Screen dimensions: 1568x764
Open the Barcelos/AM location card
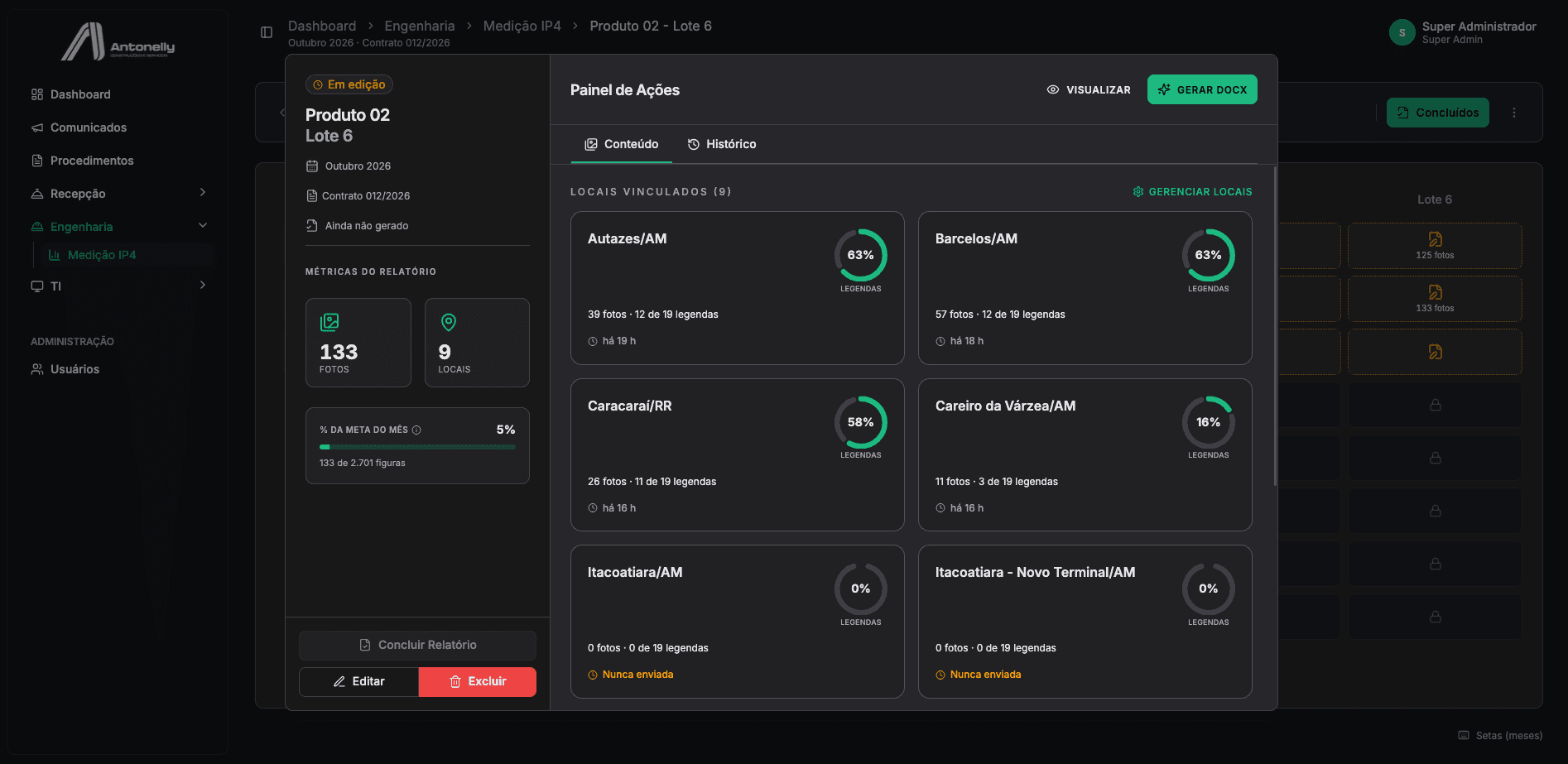[1085, 288]
